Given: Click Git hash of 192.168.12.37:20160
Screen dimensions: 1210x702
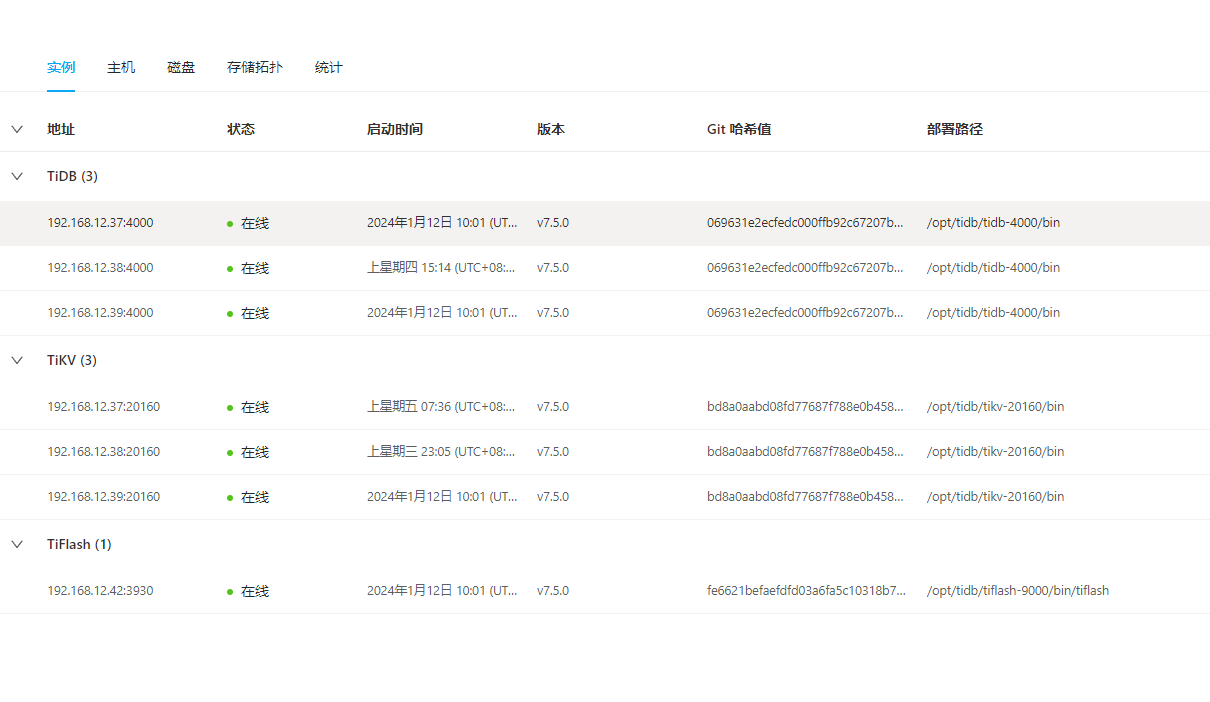Looking at the screenshot, I should click(806, 407).
